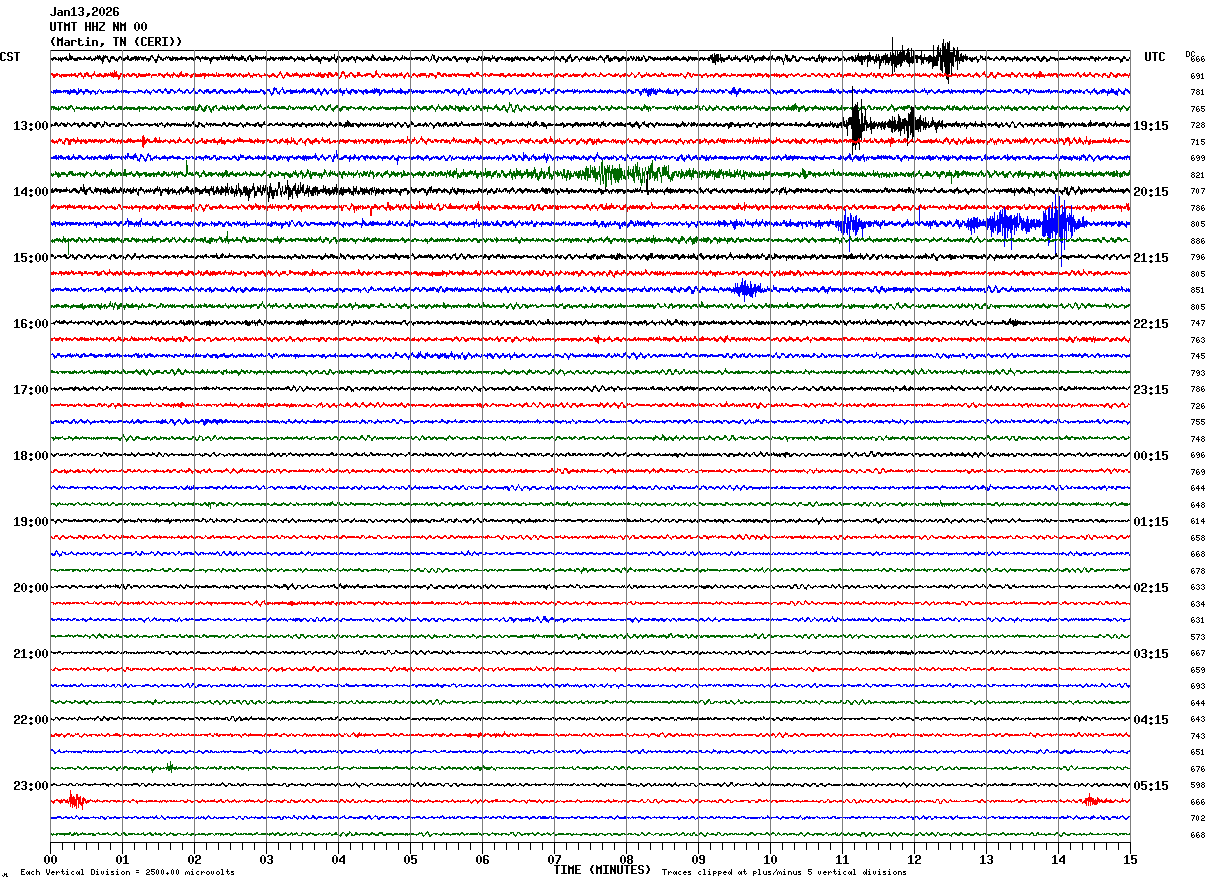Viewport: 1210px width, 886px height.
Task: Click the 23:15 UTC time label
Action: pyautogui.click(x=1151, y=390)
